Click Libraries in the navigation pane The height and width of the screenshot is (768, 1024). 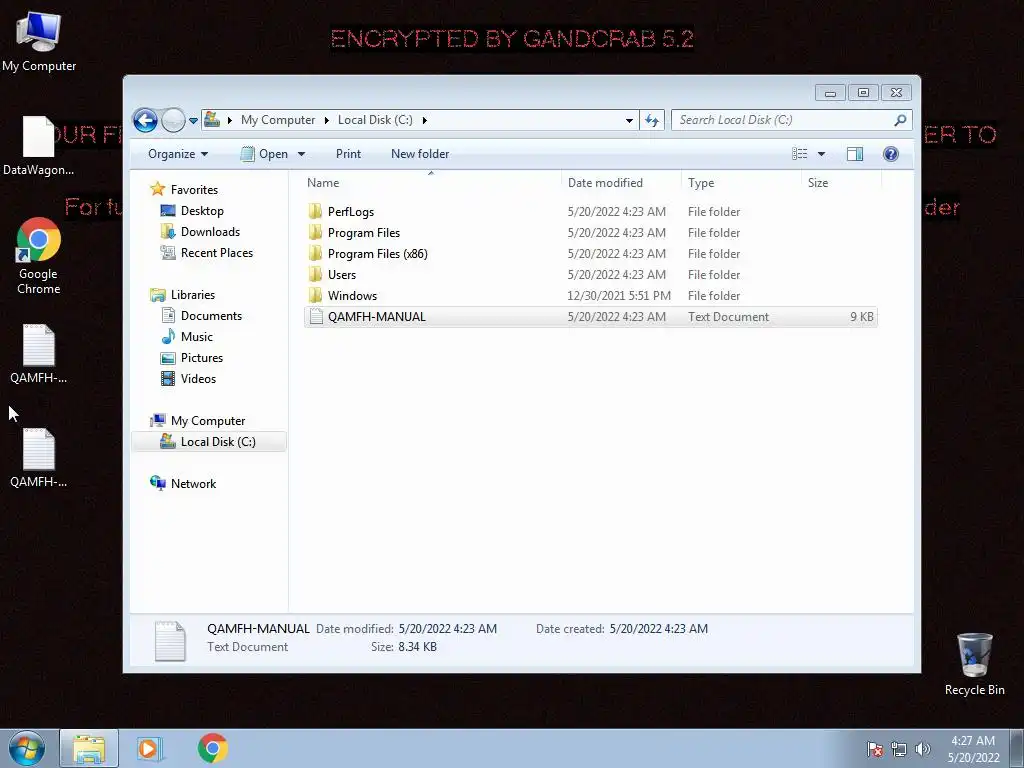coord(193,295)
